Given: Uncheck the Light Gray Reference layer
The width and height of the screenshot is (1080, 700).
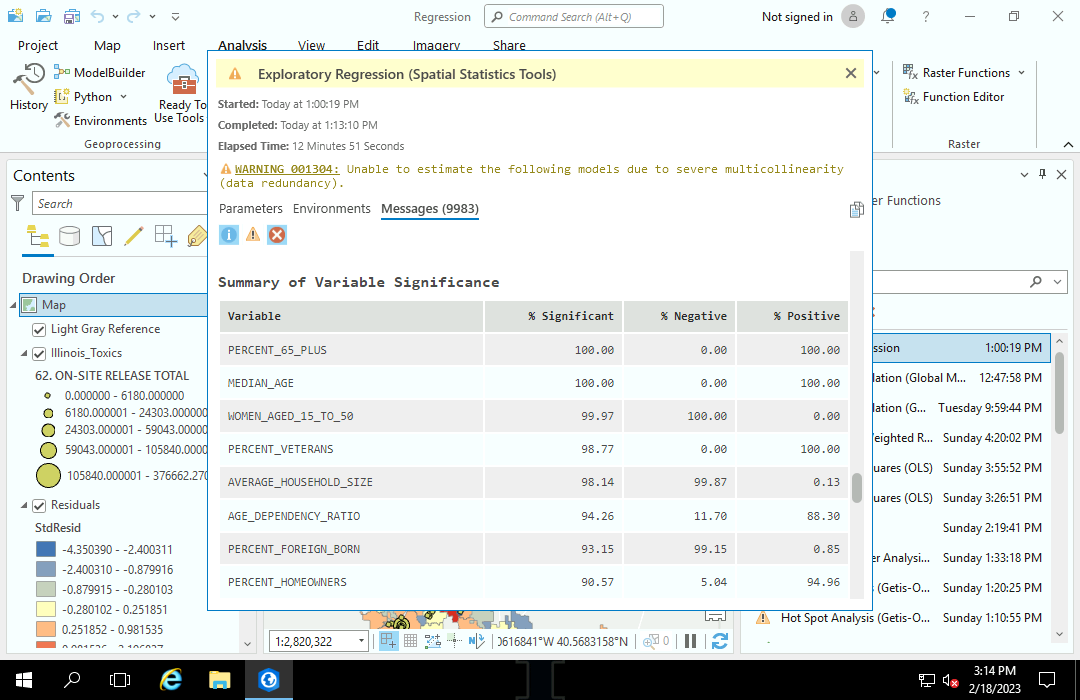Looking at the screenshot, I should point(41,328).
